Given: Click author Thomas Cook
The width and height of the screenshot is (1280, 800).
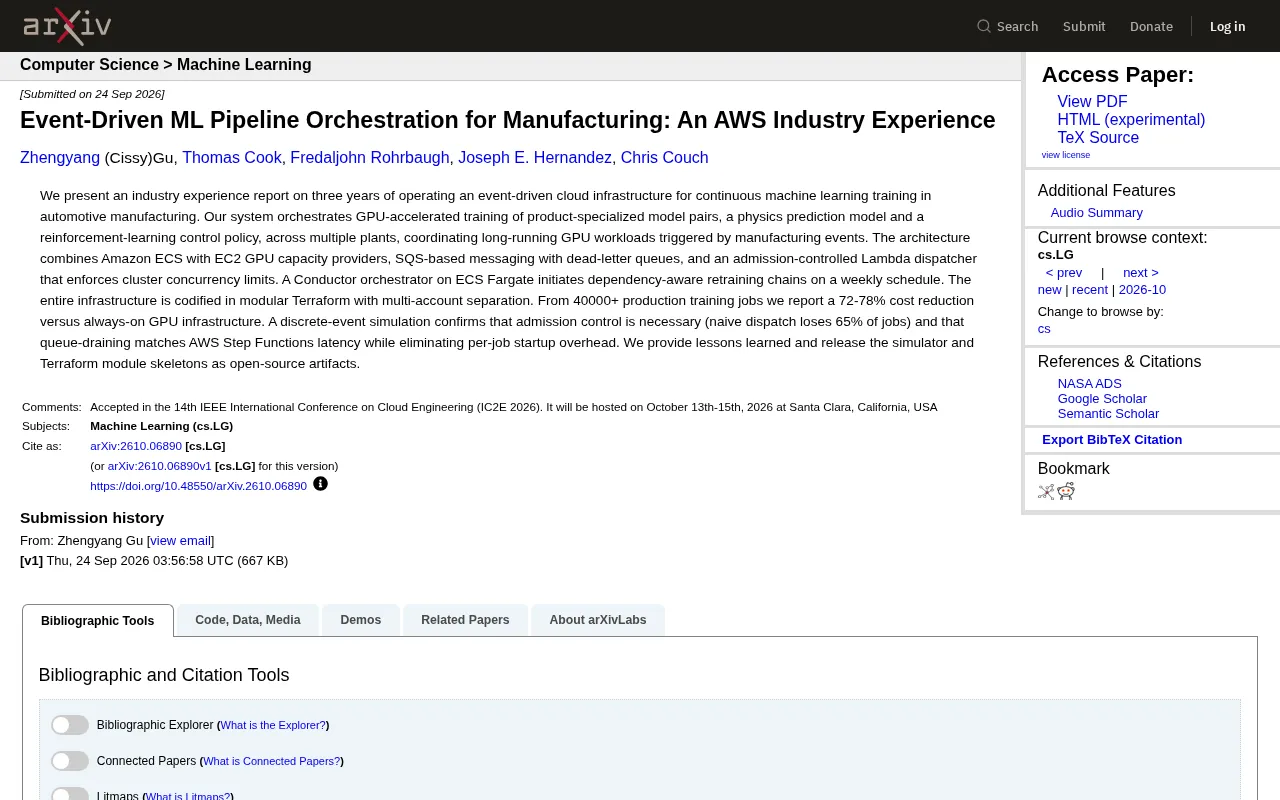Looking at the screenshot, I should click(x=232, y=158).
